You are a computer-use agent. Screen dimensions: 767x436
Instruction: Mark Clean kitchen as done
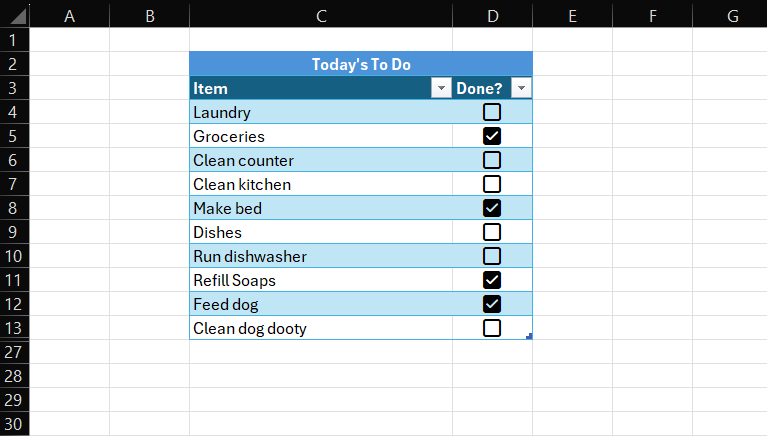[492, 184]
